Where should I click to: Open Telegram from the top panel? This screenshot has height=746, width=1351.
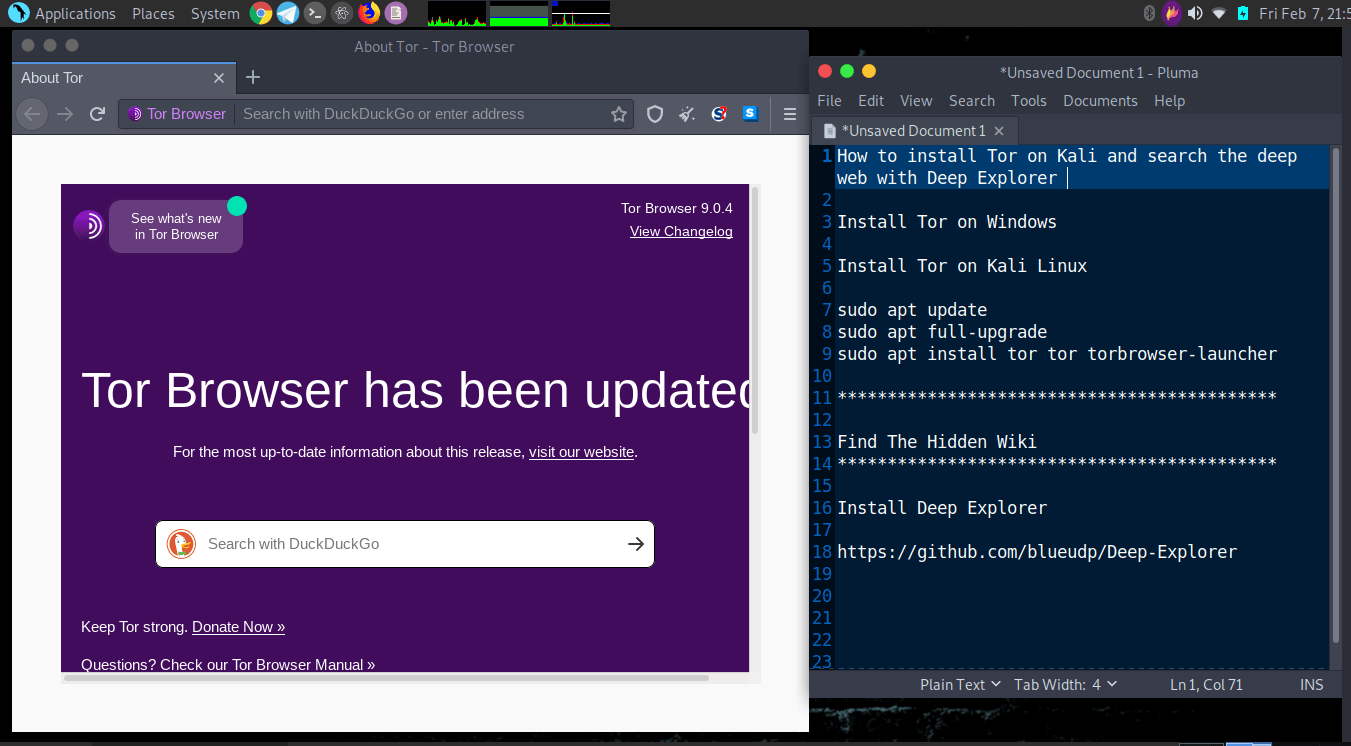tap(288, 13)
